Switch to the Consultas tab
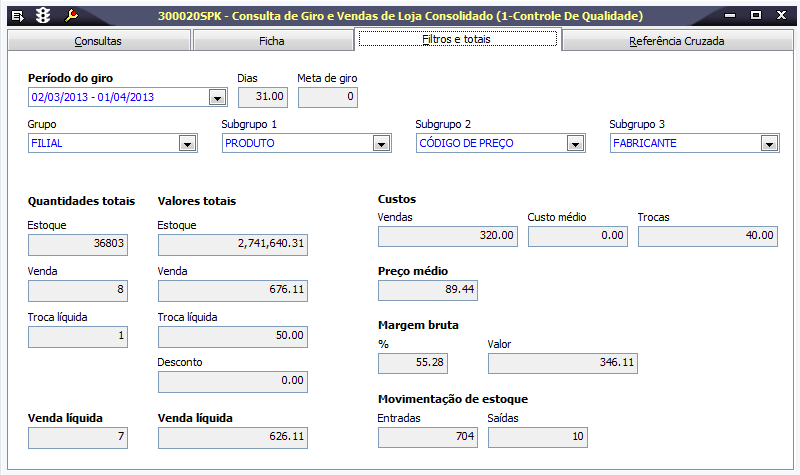 (x=97, y=41)
